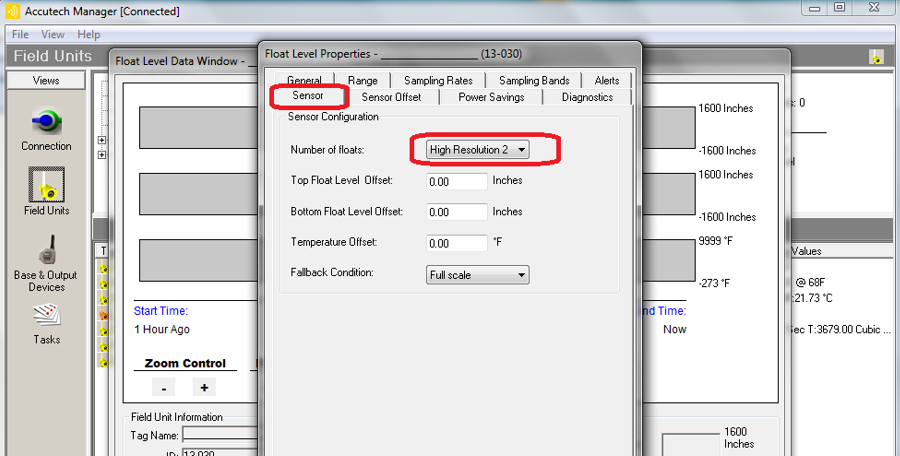Click the Temperature Offset field
The image size is (900, 456).
click(457, 243)
